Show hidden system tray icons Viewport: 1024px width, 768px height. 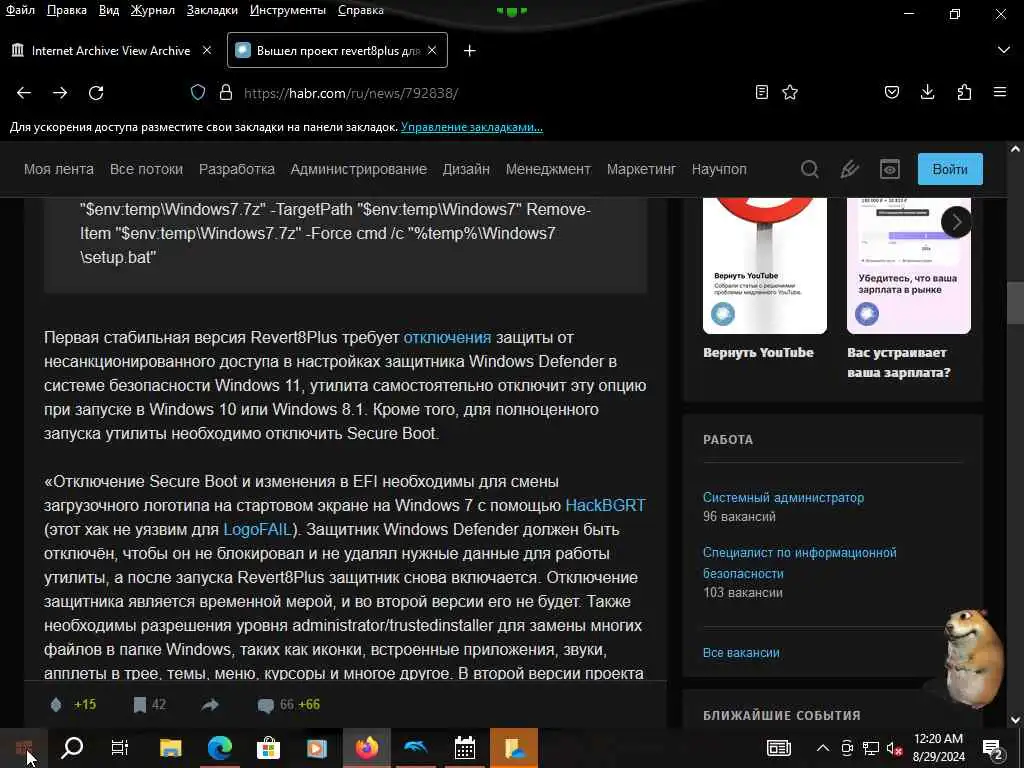(823, 748)
